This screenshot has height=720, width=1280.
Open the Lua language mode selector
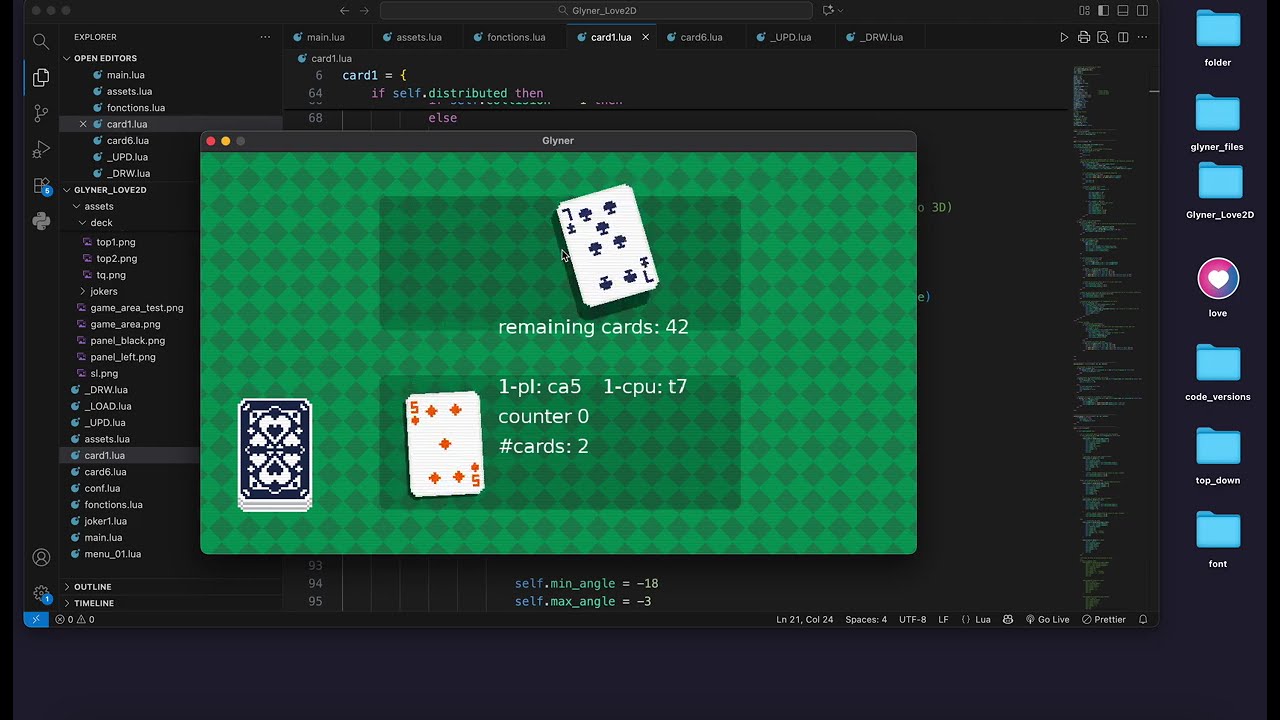click(x=983, y=619)
